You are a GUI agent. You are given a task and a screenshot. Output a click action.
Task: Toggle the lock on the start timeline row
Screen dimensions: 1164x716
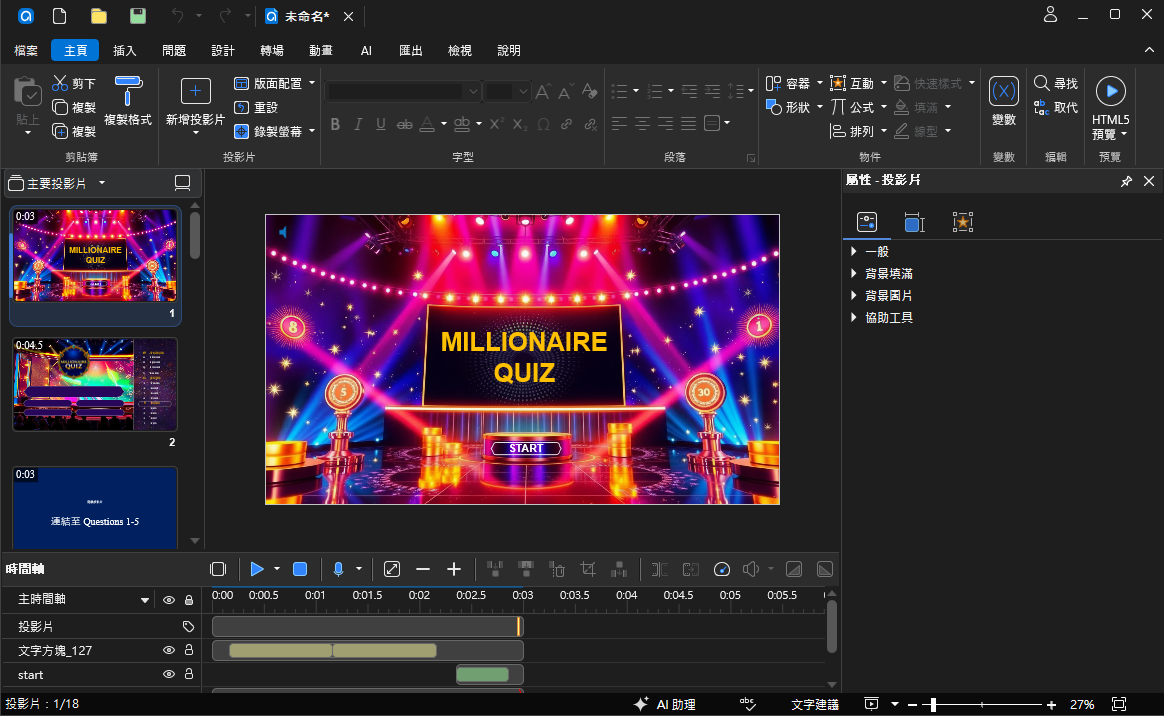pos(189,674)
